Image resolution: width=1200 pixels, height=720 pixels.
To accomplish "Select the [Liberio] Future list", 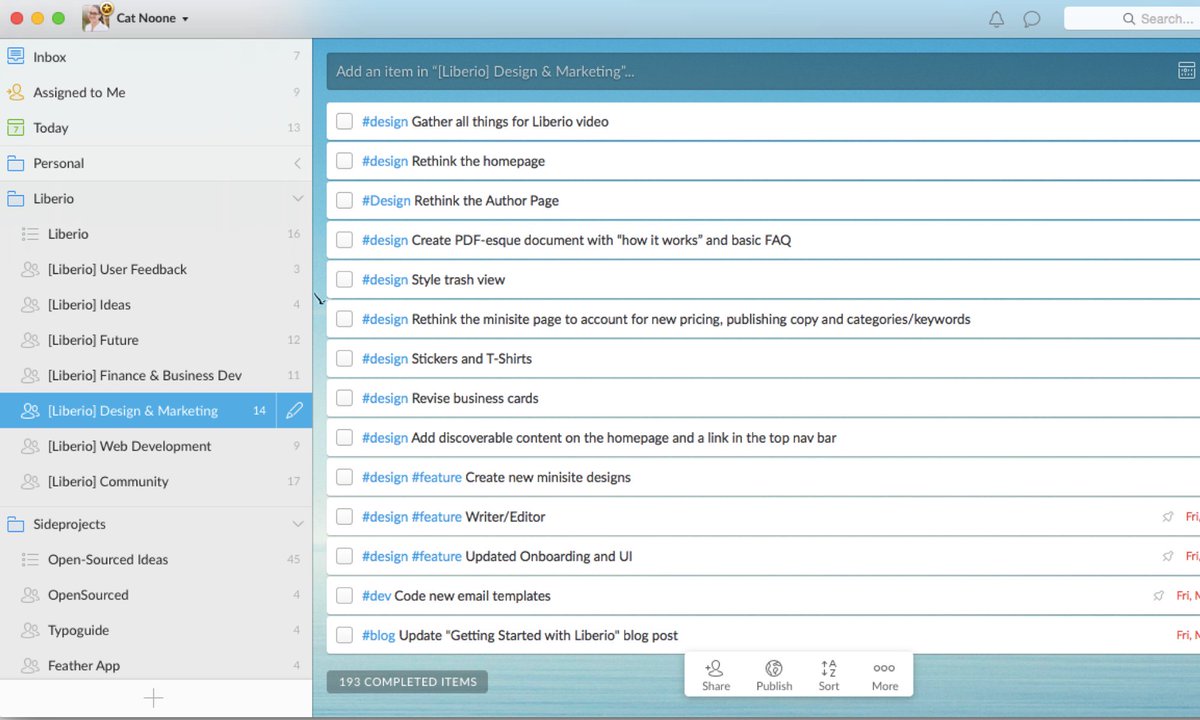I will pyautogui.click(x=156, y=340).
